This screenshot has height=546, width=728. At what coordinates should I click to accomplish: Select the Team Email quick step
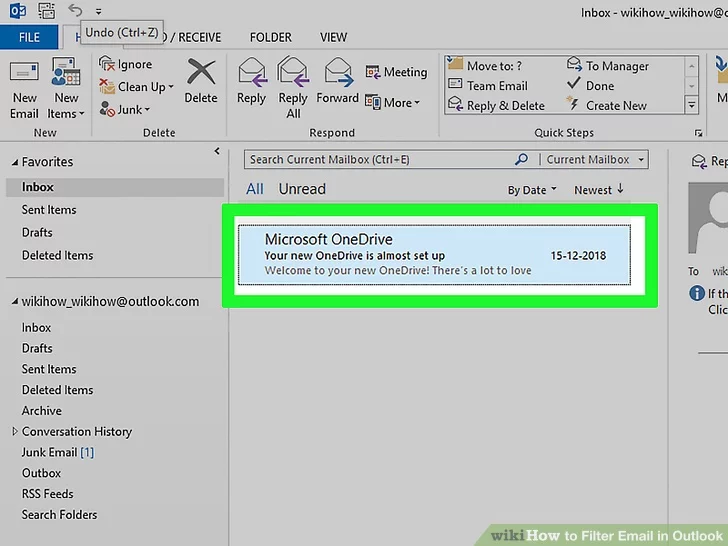tap(488, 86)
